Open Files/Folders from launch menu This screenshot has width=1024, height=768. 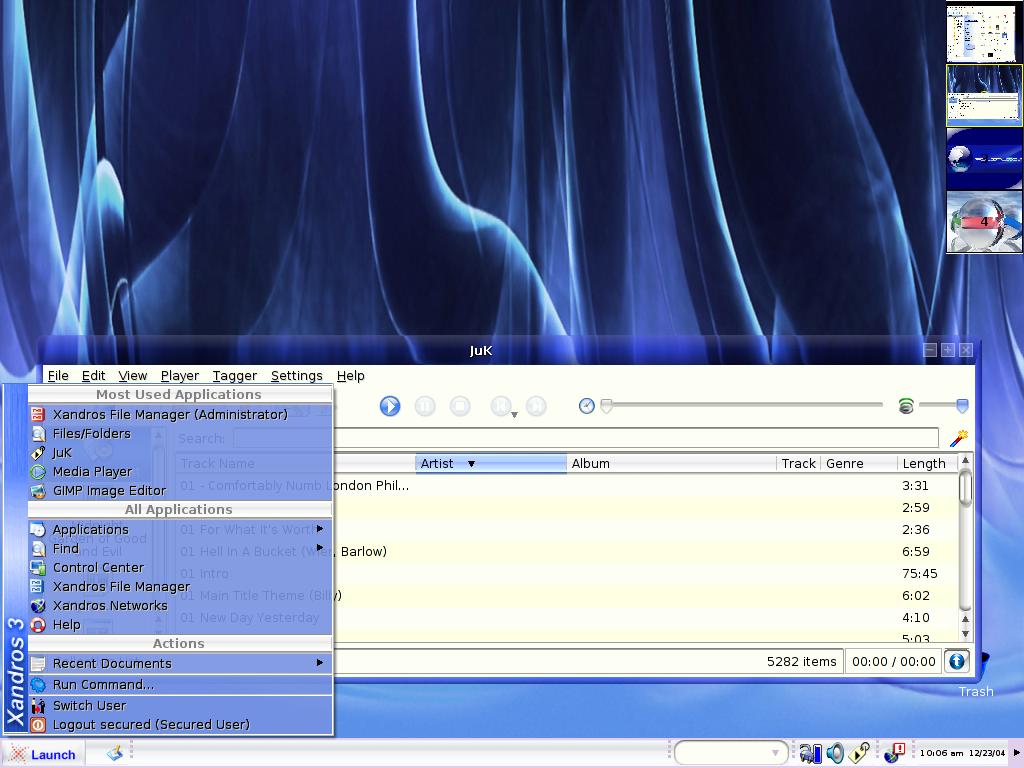point(180,434)
